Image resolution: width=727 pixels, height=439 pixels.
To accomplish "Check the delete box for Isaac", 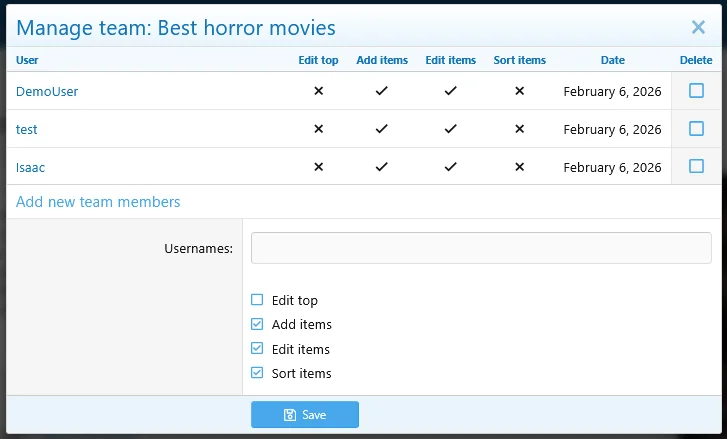I will (696, 166).
